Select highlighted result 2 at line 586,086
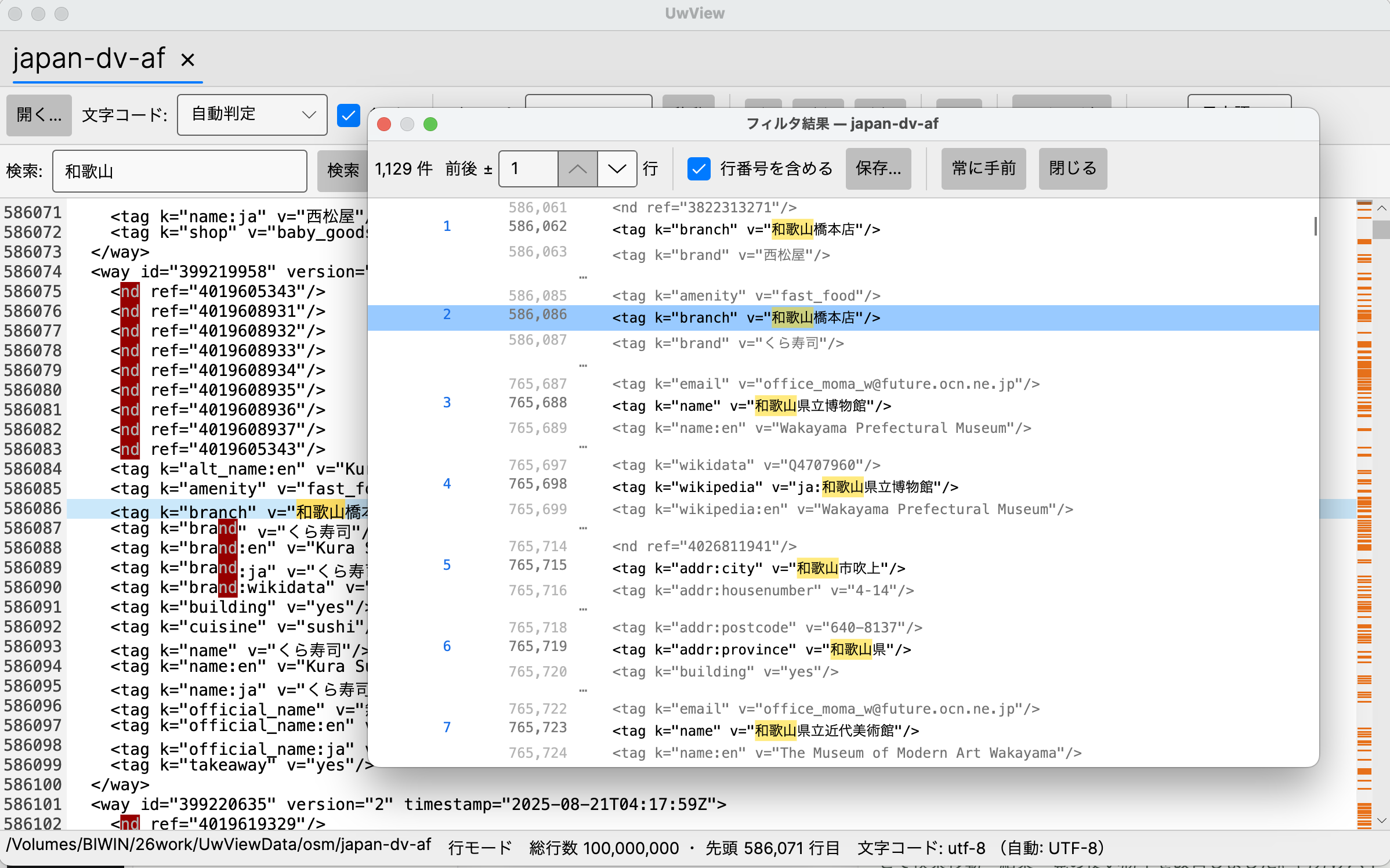Viewport: 1390px width, 868px height. (844, 317)
